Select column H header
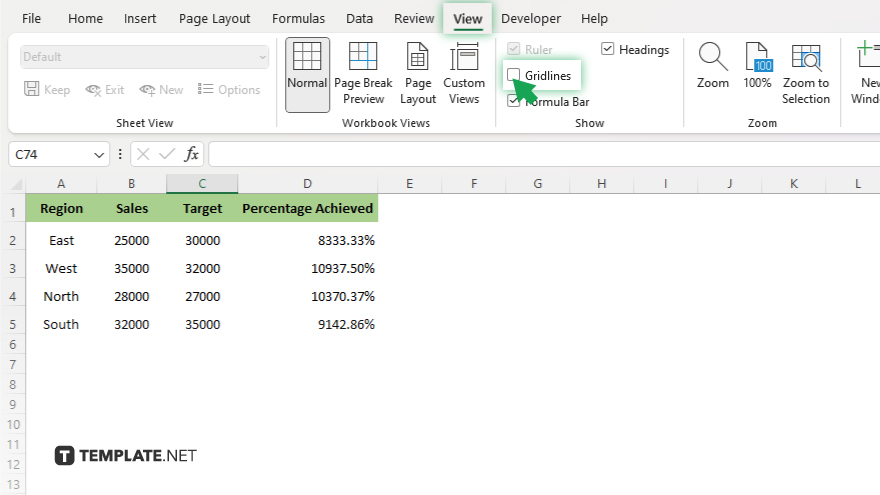 [x=602, y=184]
